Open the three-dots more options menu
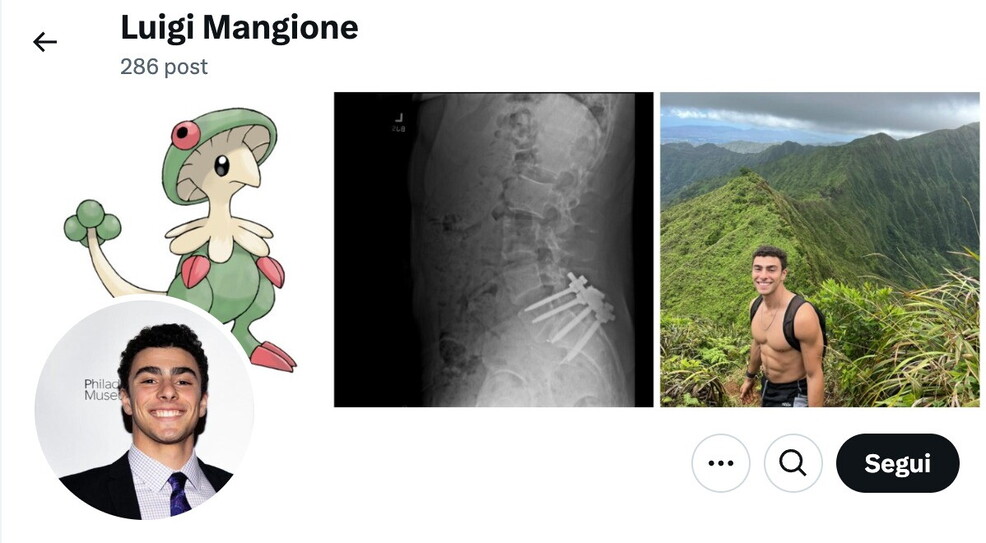This screenshot has height=543, width=986. click(721, 463)
